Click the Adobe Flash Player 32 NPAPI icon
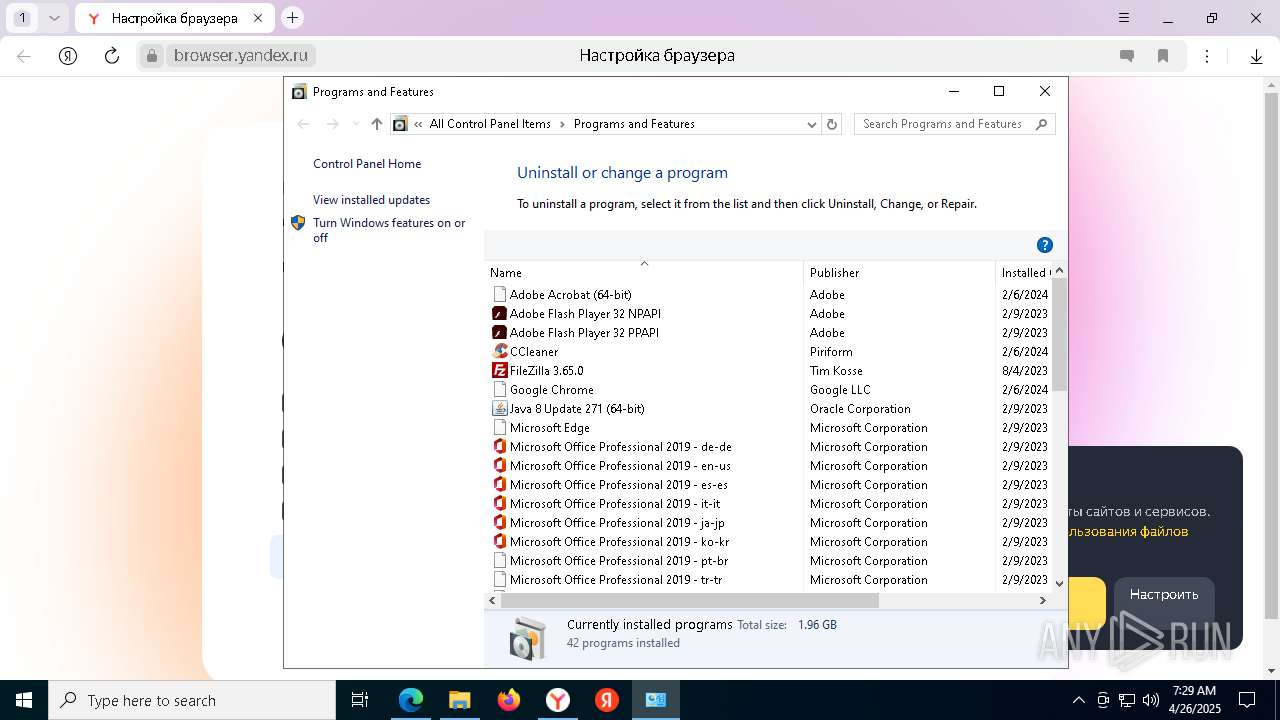The image size is (1280, 720). pyautogui.click(x=500, y=314)
